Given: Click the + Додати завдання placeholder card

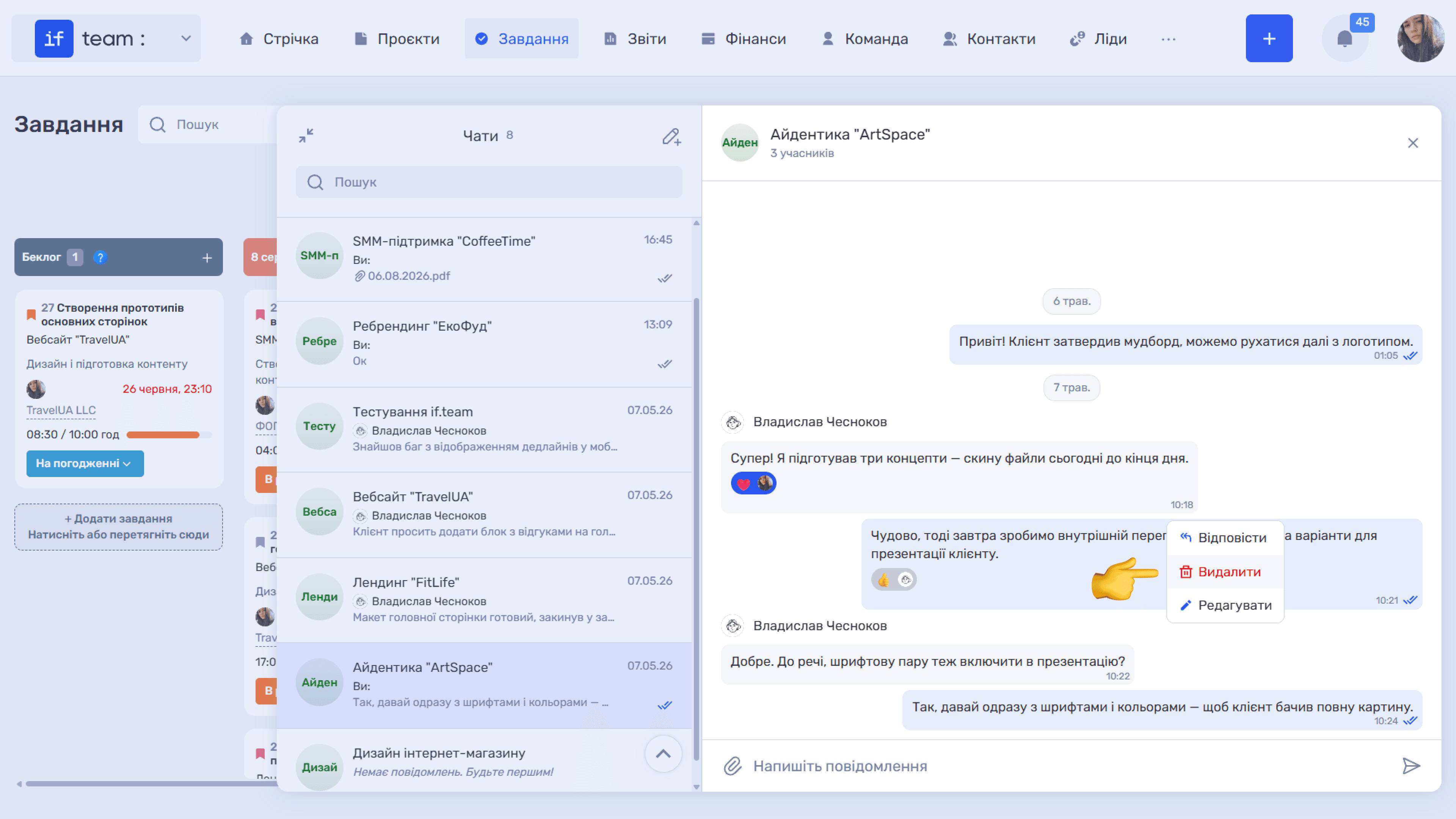Looking at the screenshot, I should pos(119,527).
